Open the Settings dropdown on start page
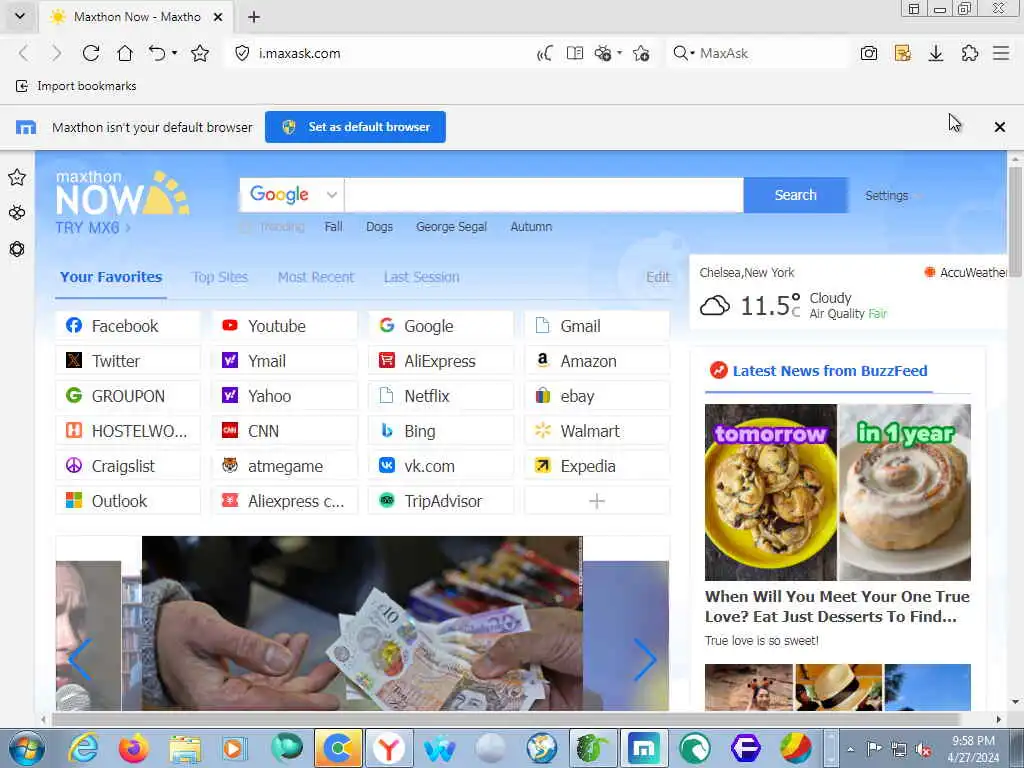This screenshot has height=768, width=1024. [892, 195]
